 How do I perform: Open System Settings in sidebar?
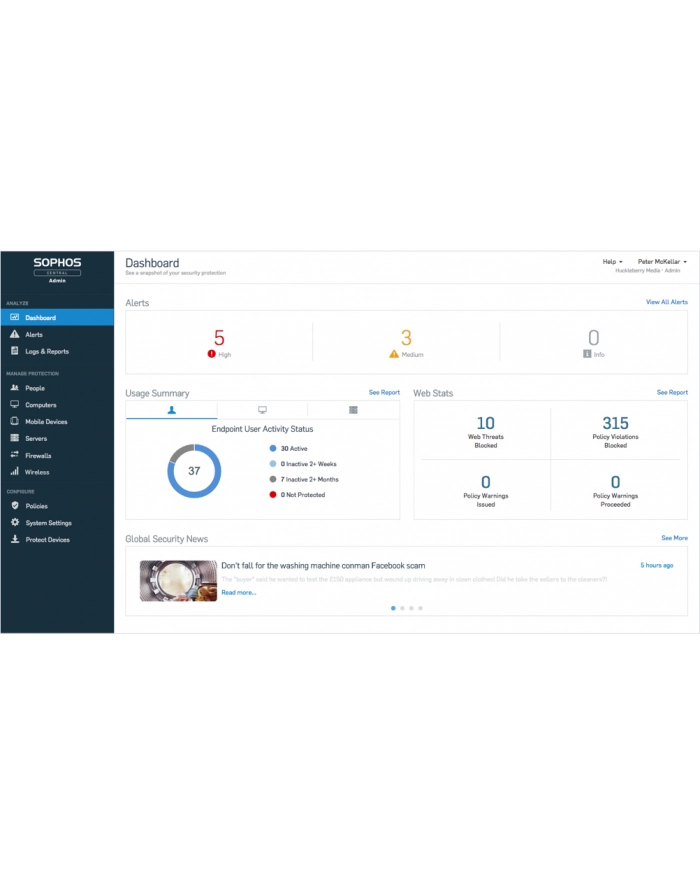[57, 523]
